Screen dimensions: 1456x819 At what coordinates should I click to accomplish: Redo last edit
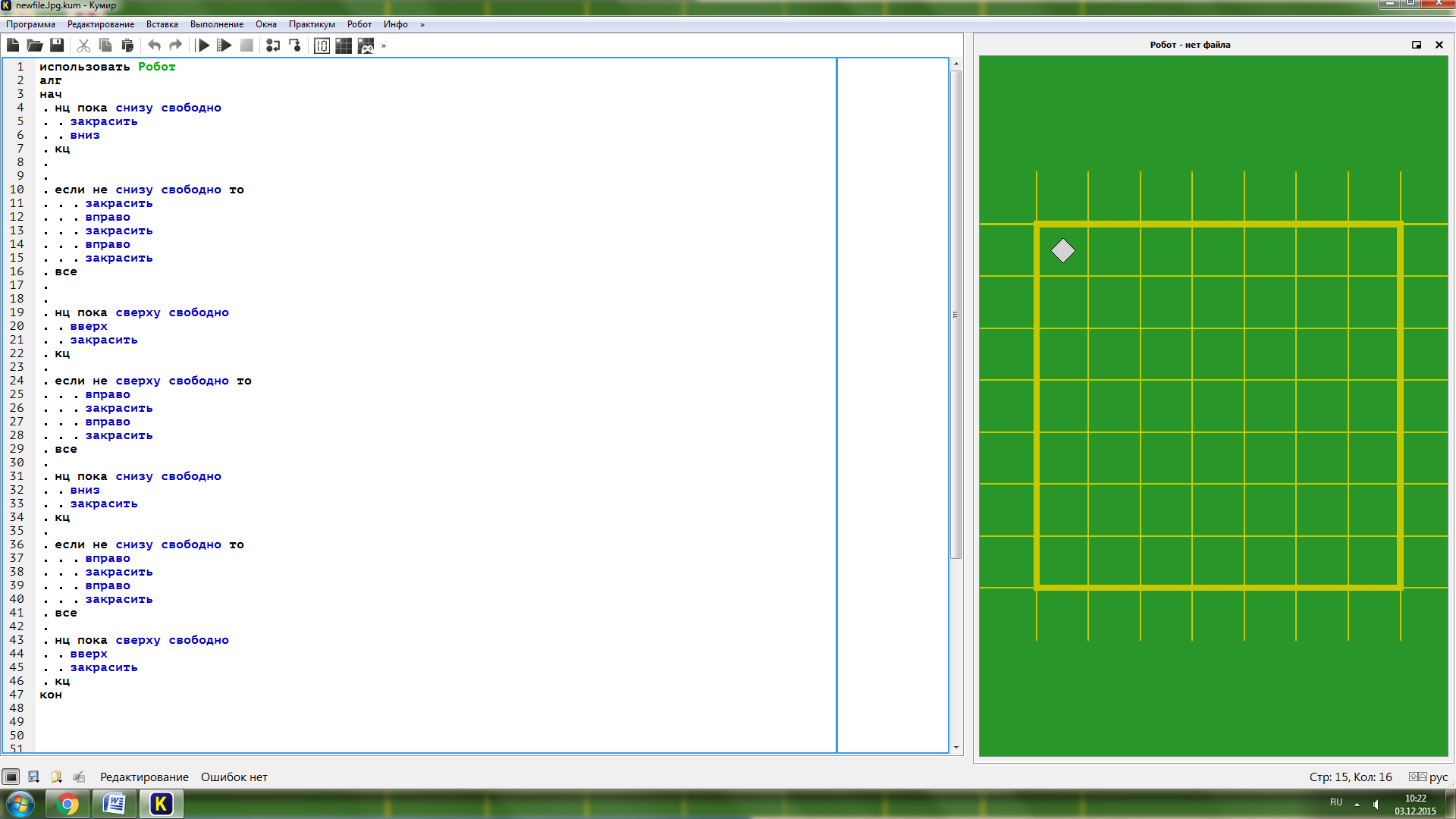click(x=176, y=45)
